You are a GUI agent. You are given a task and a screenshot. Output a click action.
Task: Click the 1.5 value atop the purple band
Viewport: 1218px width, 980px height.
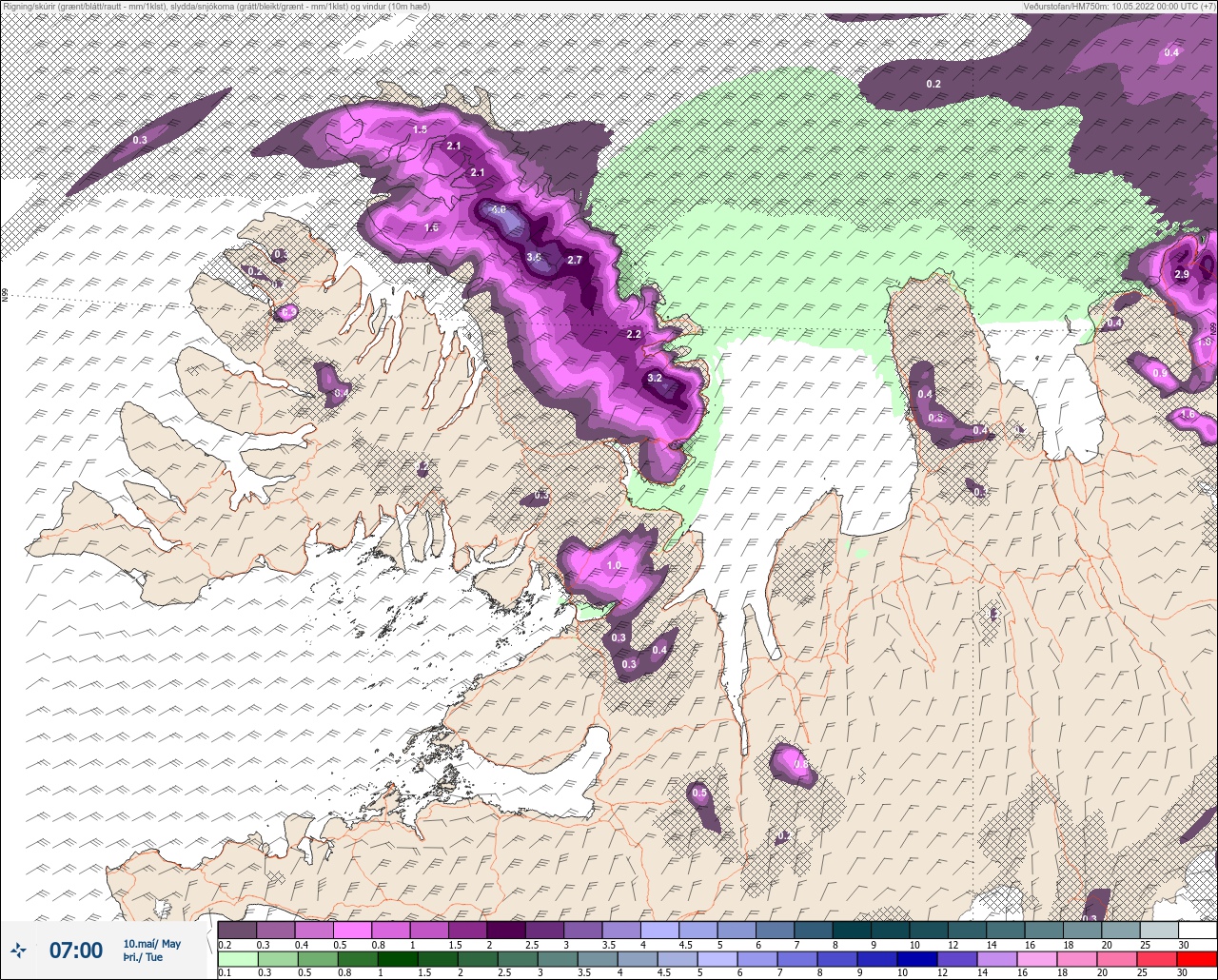point(420,128)
